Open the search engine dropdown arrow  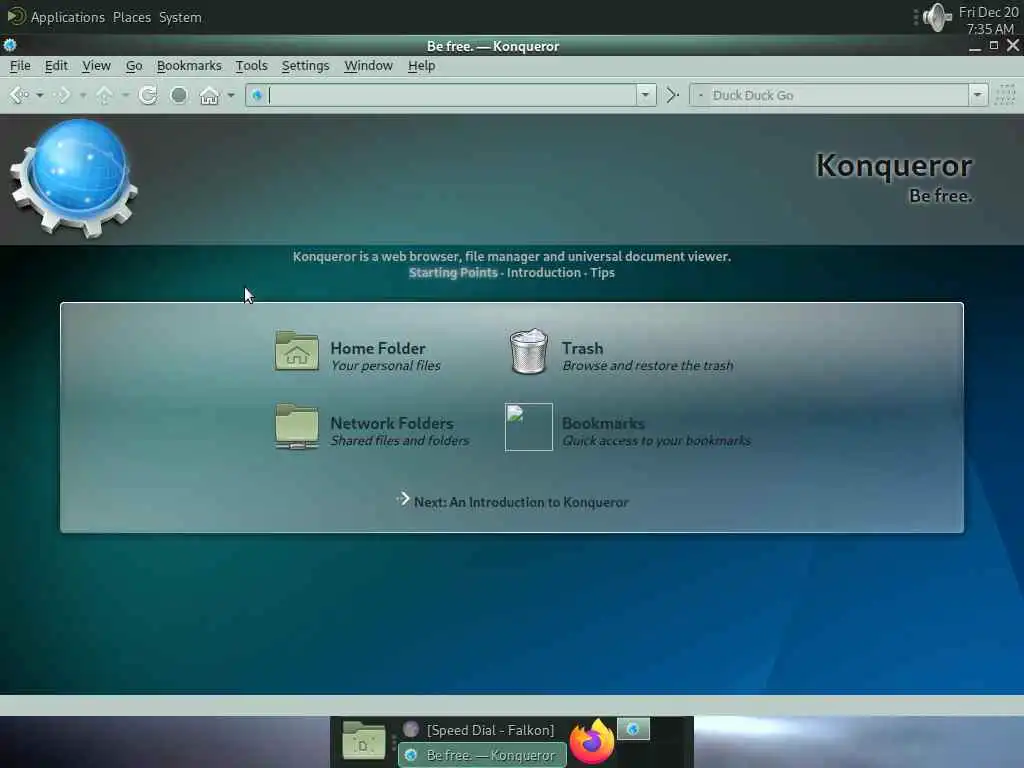pyautogui.click(x=978, y=95)
